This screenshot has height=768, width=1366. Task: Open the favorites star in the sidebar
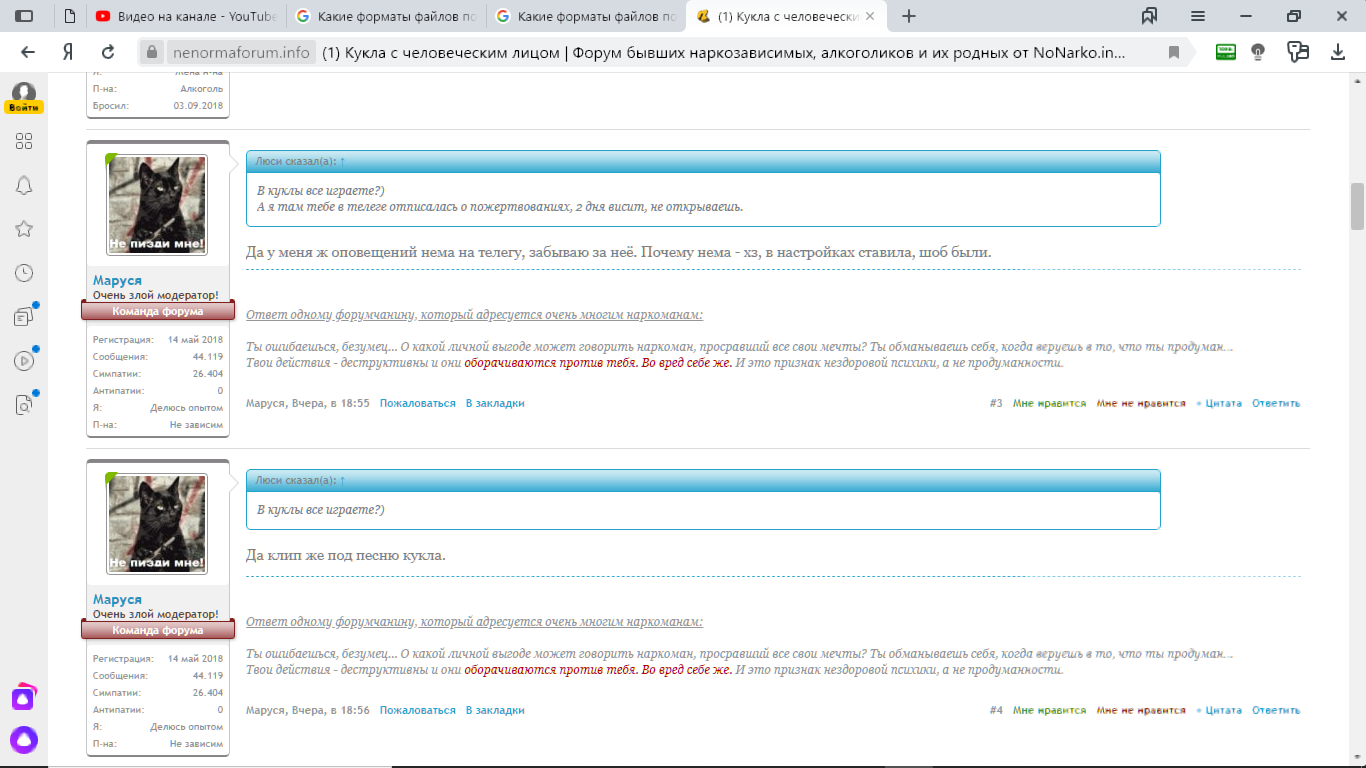coord(24,229)
